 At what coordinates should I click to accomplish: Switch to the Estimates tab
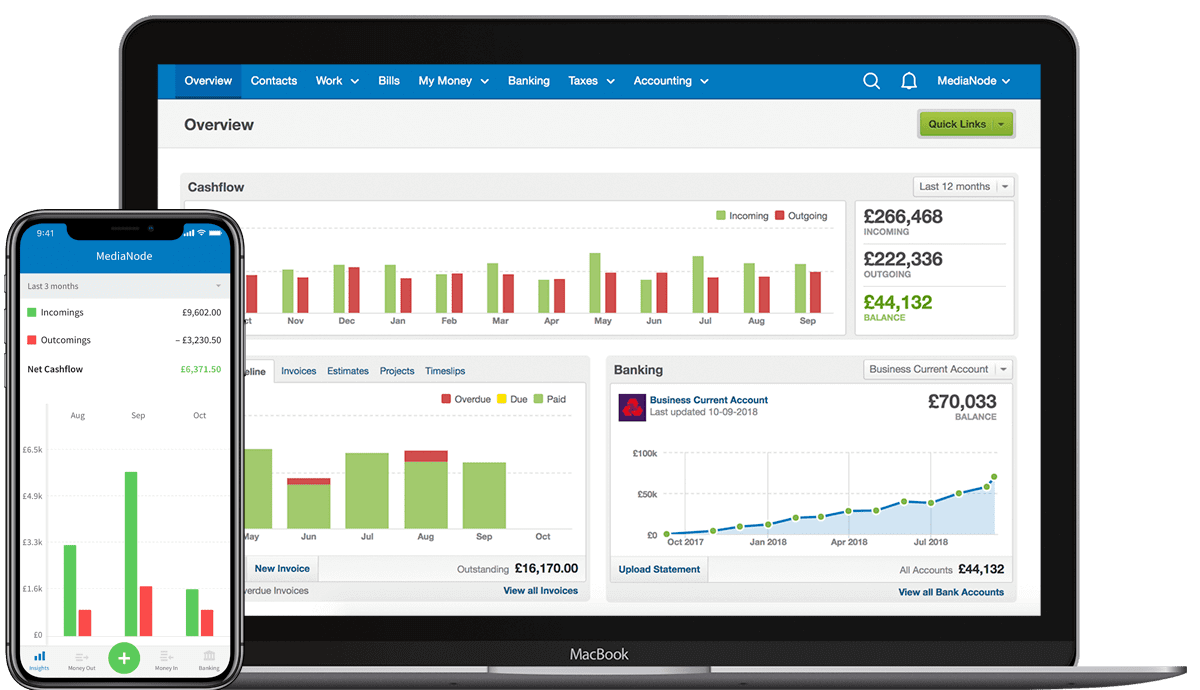(348, 371)
